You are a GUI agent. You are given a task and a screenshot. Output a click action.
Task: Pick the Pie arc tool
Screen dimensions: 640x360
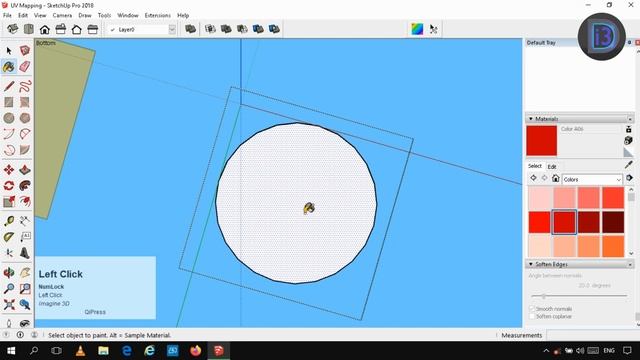[25, 134]
